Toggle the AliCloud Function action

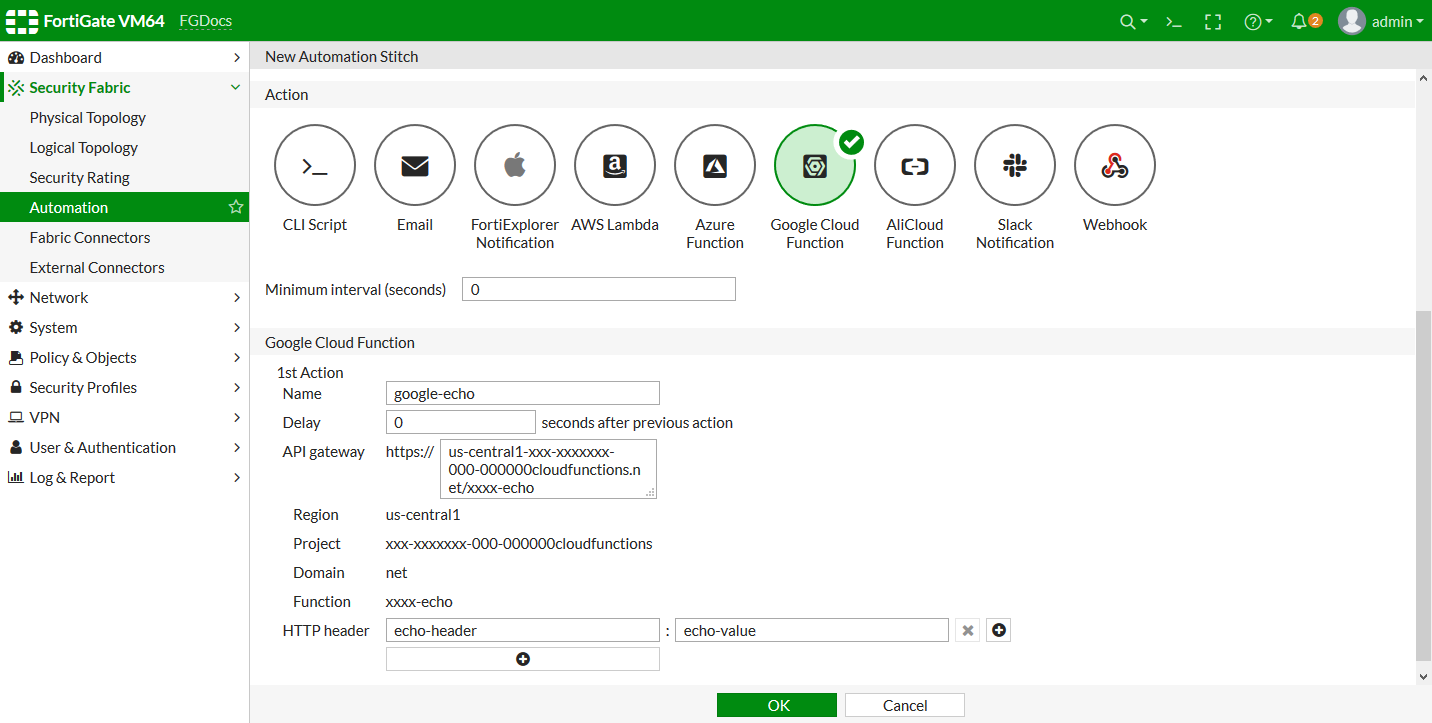pos(915,166)
